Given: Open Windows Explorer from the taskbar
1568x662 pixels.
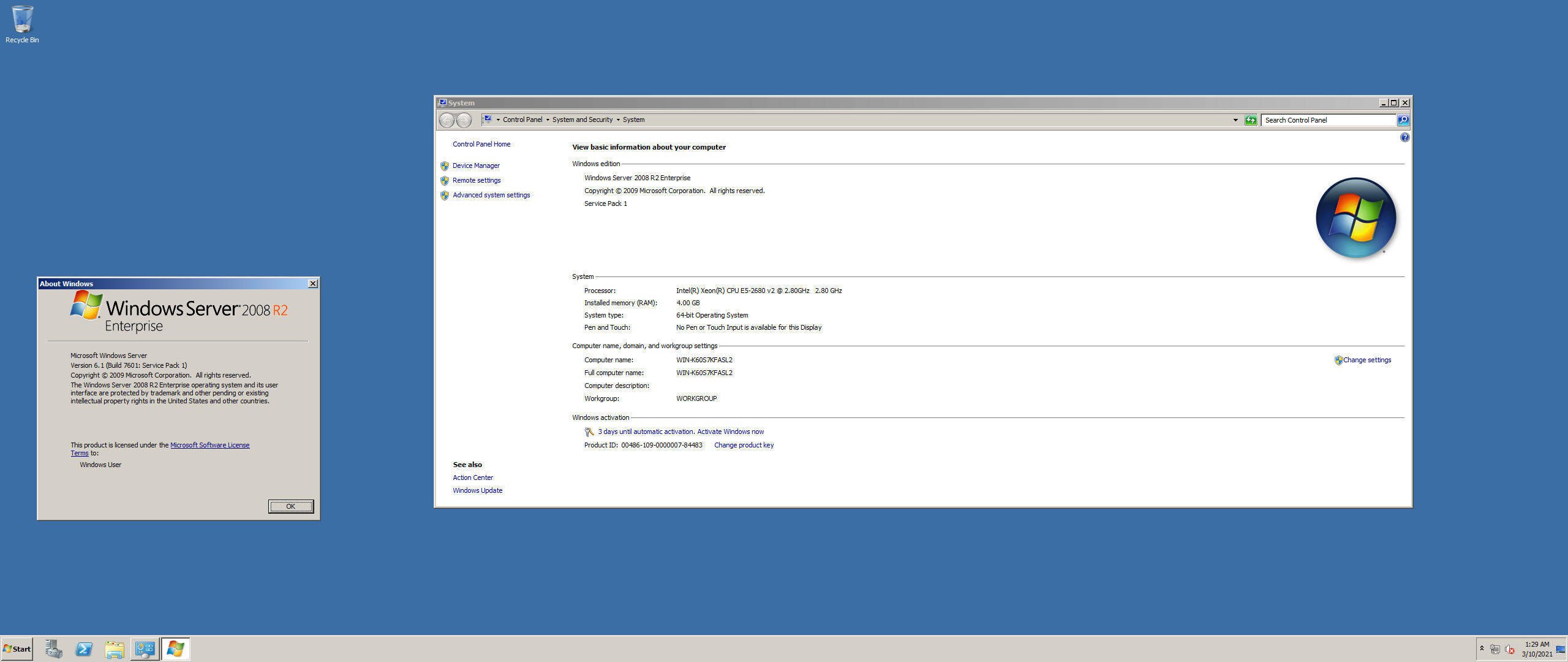Looking at the screenshot, I should click(x=115, y=649).
